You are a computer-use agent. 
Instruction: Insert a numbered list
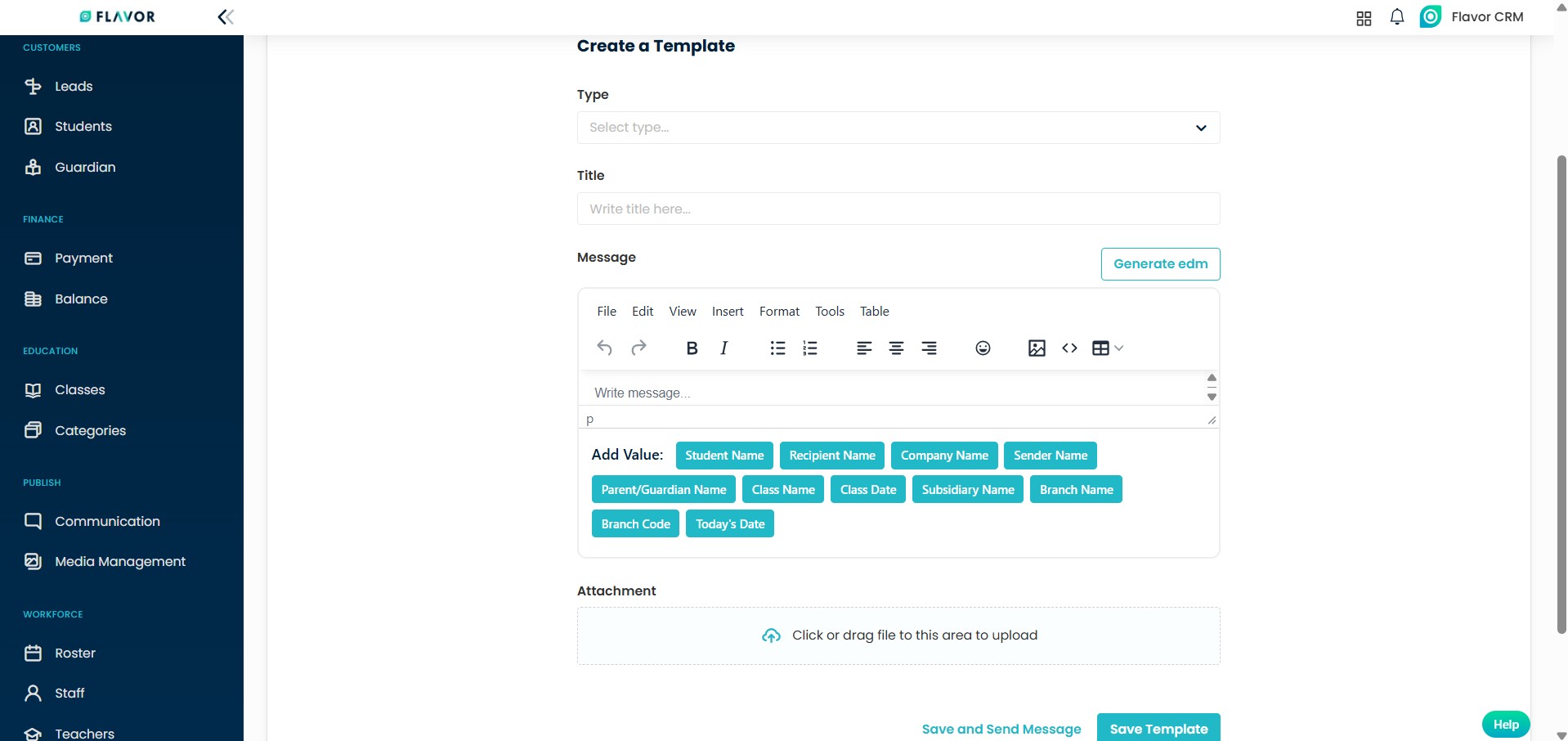pos(810,348)
